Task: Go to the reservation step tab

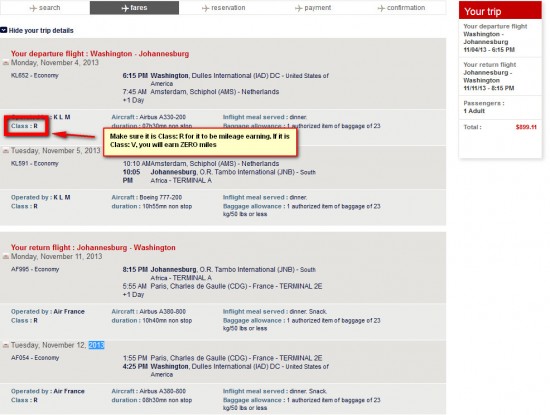Action: tap(223, 8)
